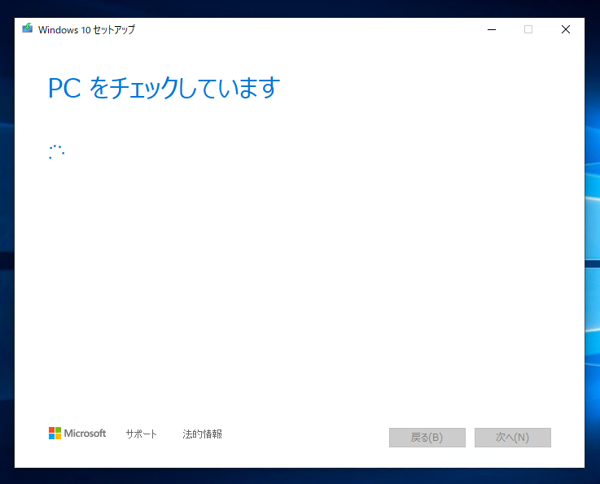Click the 次へ(N) button

513,437
